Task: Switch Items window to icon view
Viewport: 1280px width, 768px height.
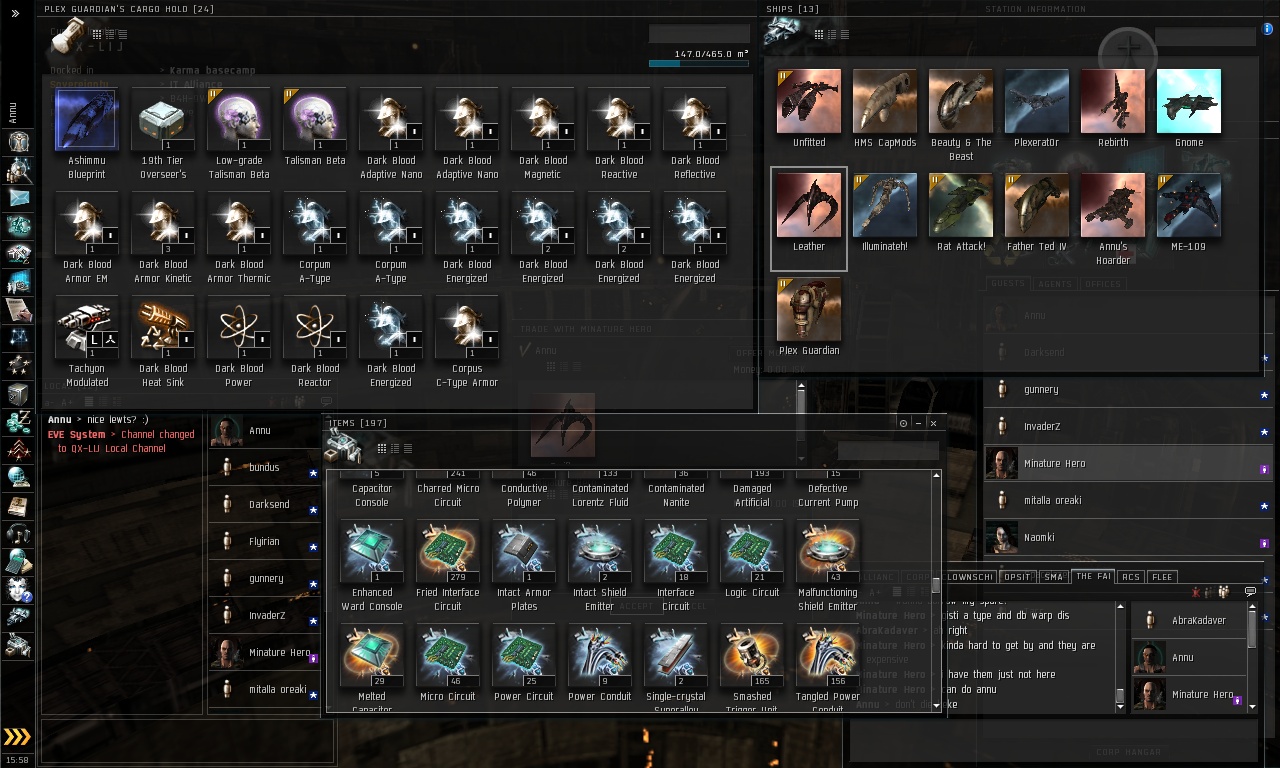Action: [x=382, y=449]
